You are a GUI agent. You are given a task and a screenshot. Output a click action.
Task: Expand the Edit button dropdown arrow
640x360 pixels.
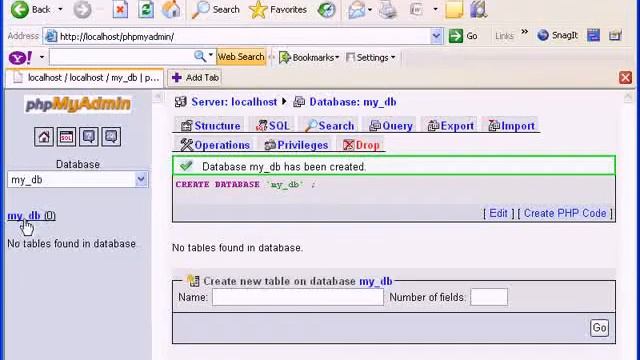pos(435,9)
